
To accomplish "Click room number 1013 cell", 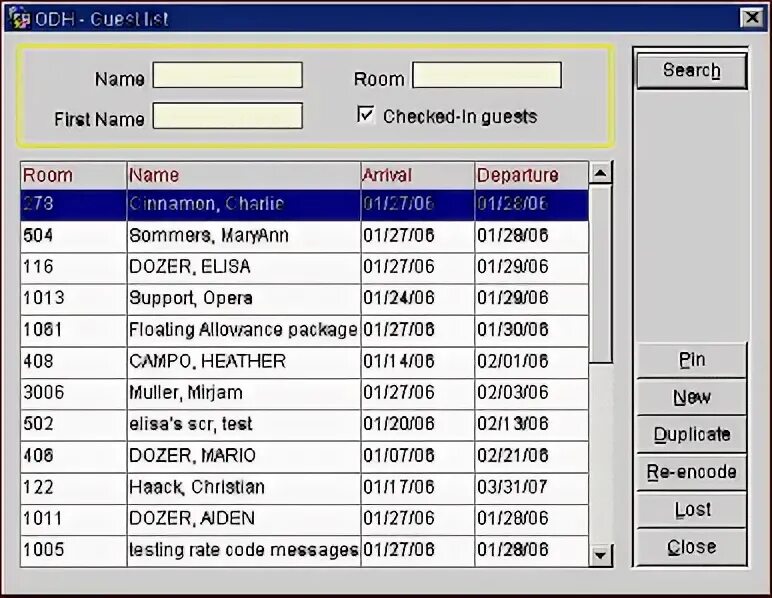I will pyautogui.click(x=73, y=299).
